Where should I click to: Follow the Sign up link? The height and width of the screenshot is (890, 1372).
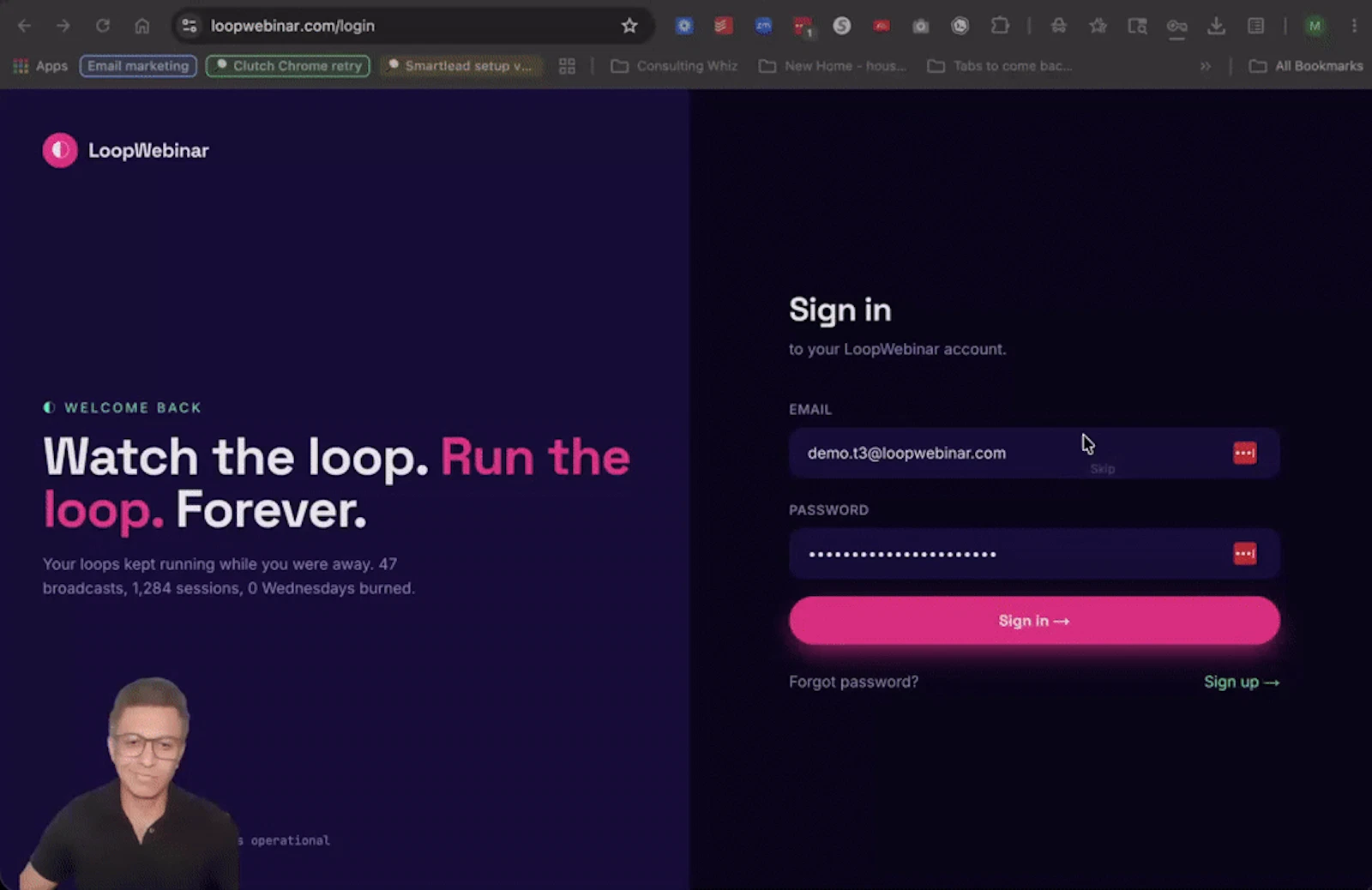click(1242, 682)
